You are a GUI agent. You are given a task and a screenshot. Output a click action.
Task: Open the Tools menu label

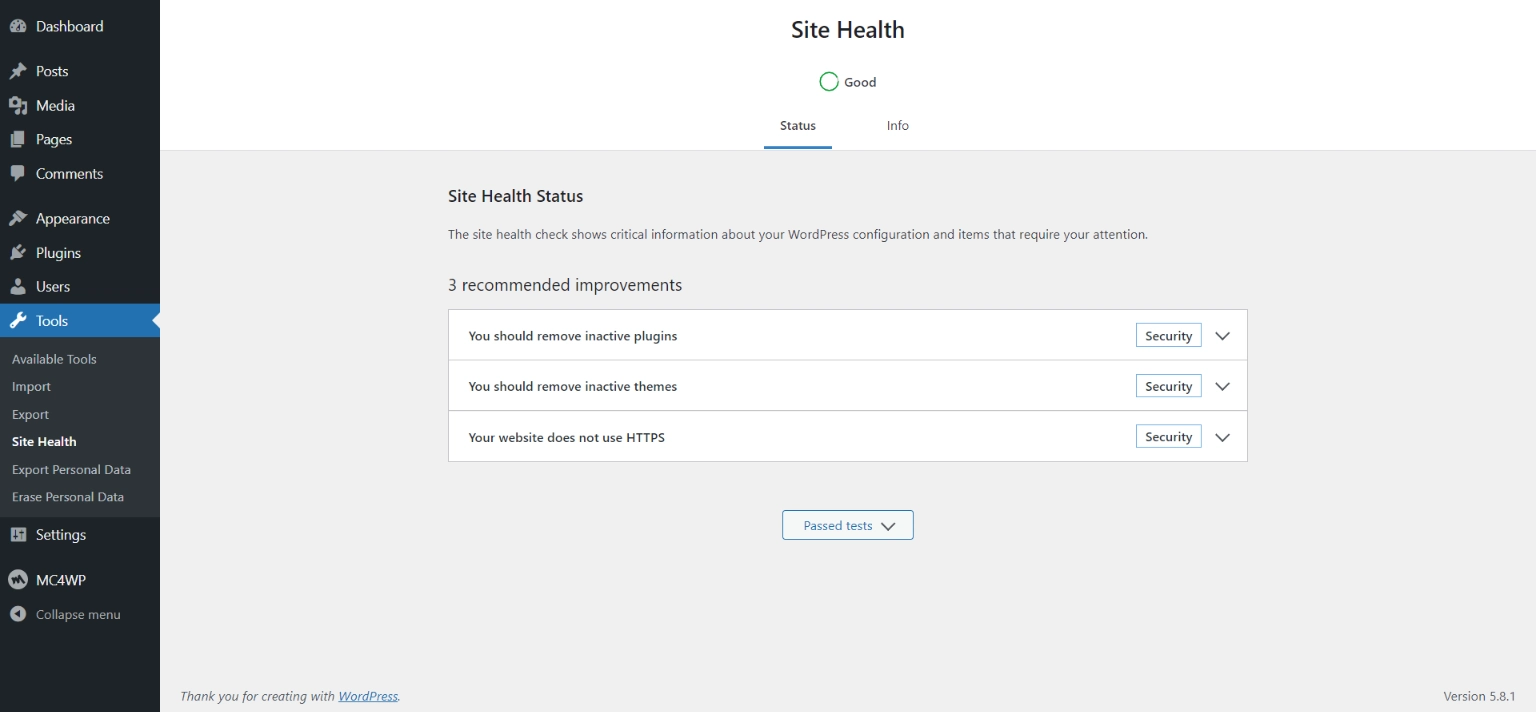pos(52,321)
